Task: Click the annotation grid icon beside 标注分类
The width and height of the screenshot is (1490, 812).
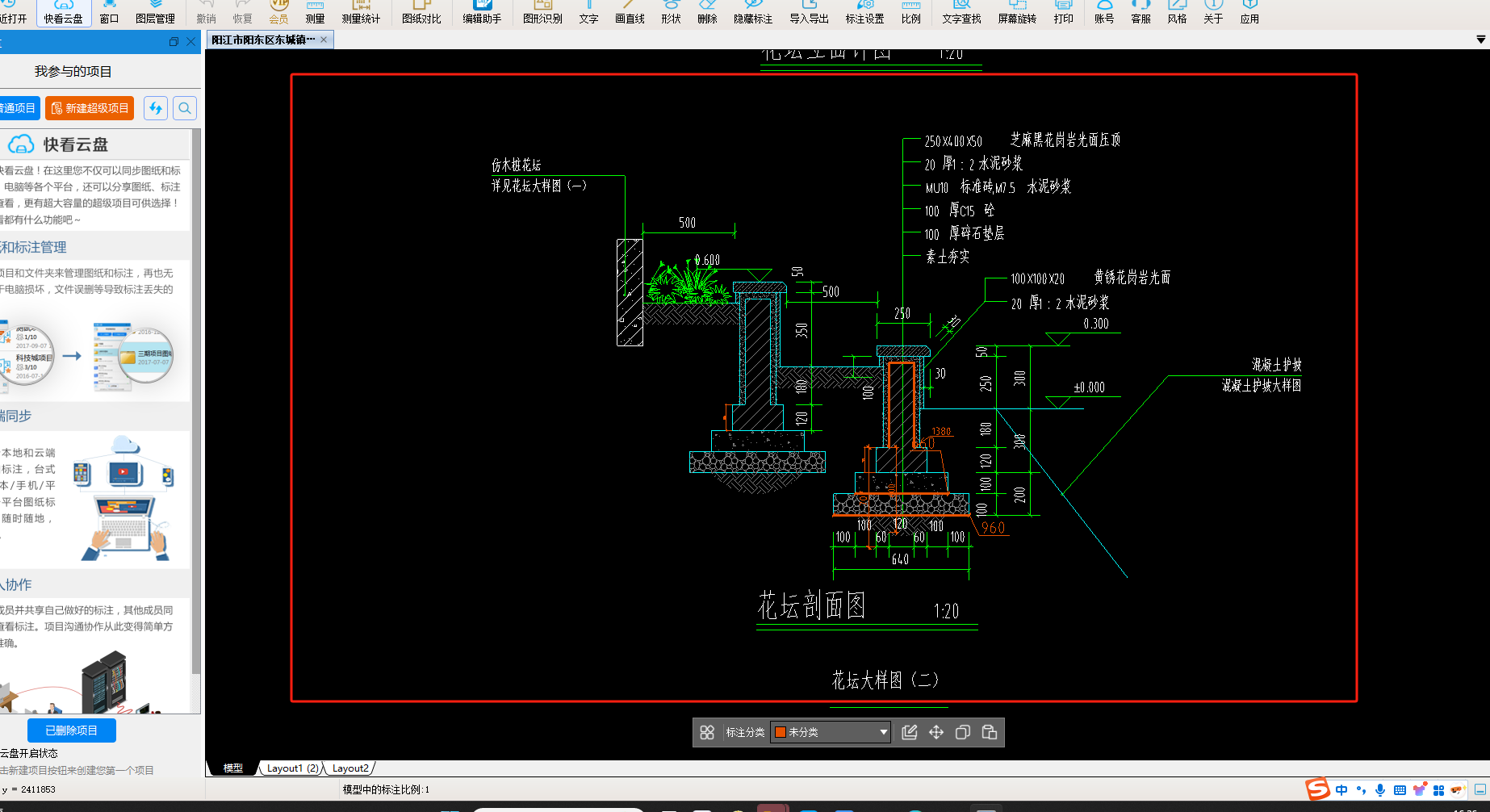Action: pyautogui.click(x=707, y=732)
